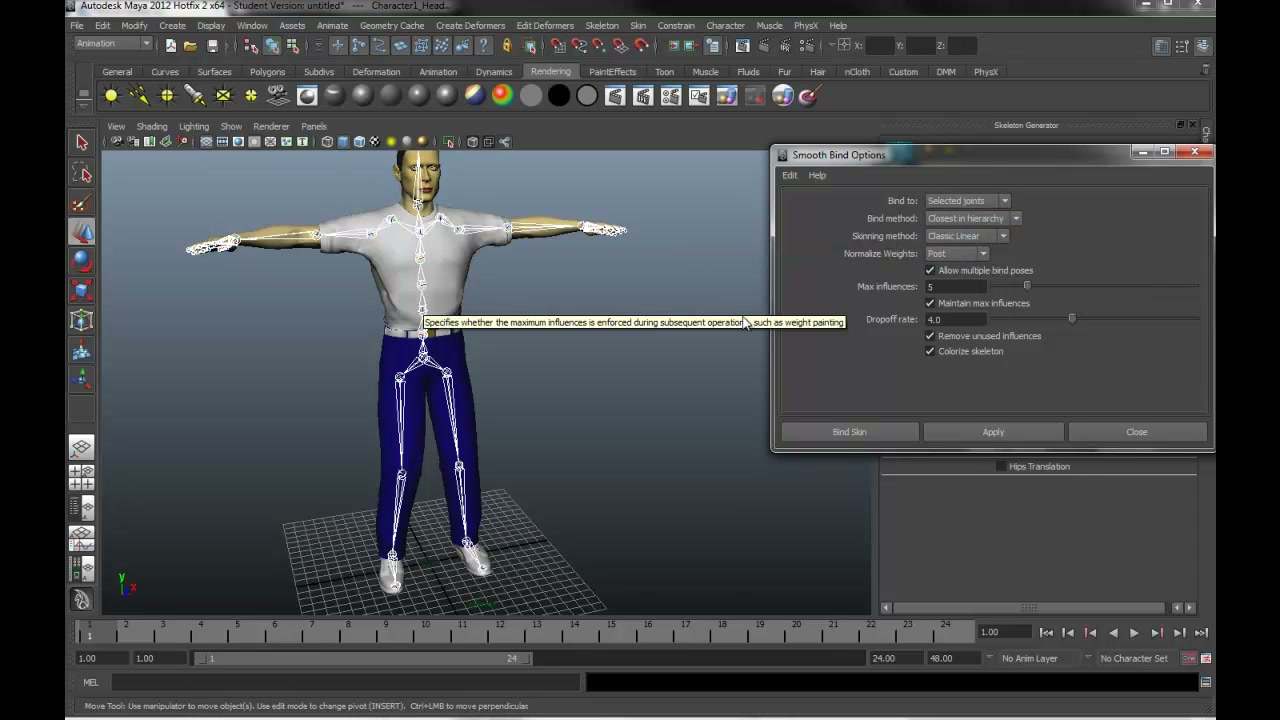The height and width of the screenshot is (720, 1280).
Task: Click the Apply button
Action: pyautogui.click(x=993, y=432)
